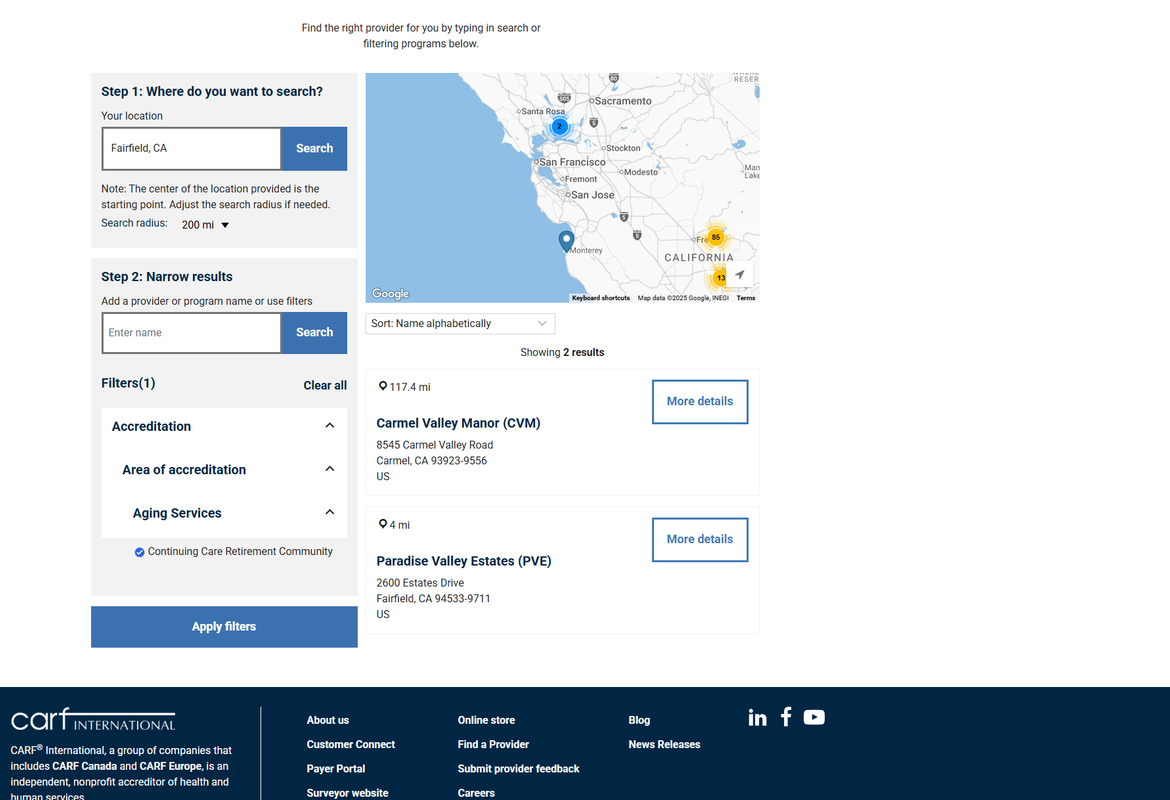Click the 8545 Carmel Valley Road address

[434, 446]
